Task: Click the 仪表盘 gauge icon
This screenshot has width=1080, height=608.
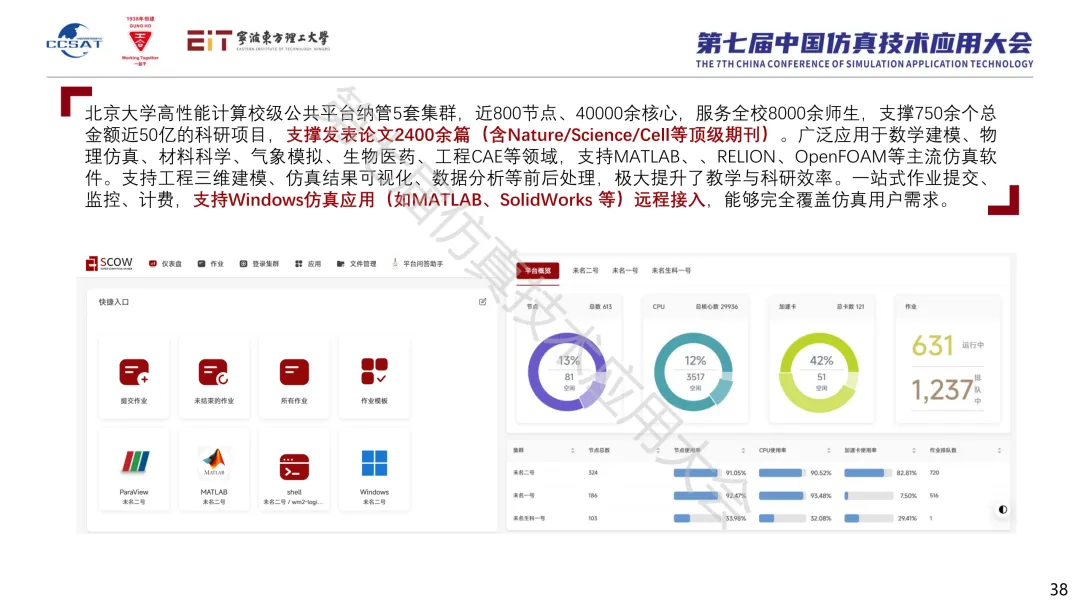Action: pos(153,264)
